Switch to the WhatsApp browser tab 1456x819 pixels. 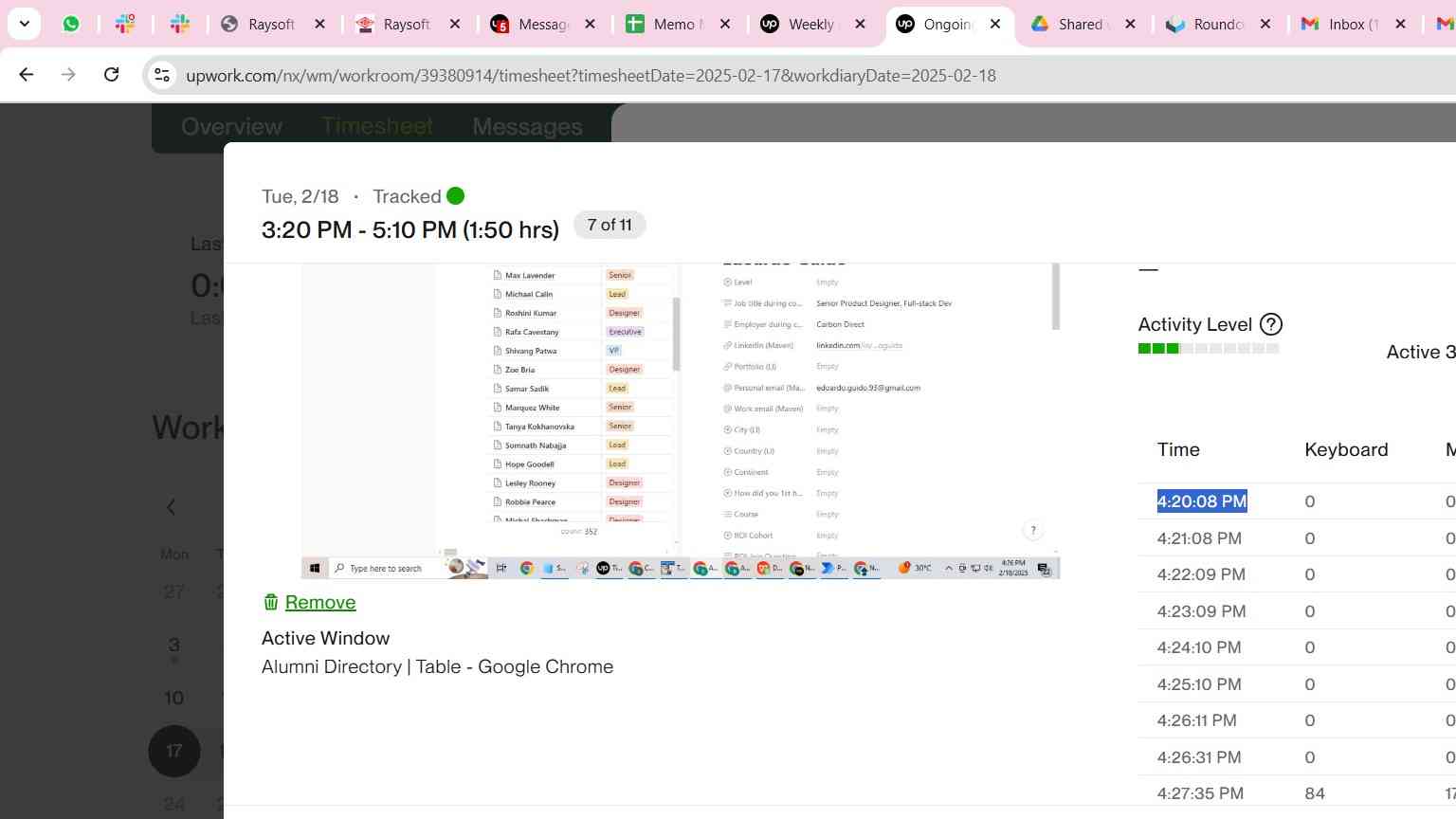pos(71,24)
